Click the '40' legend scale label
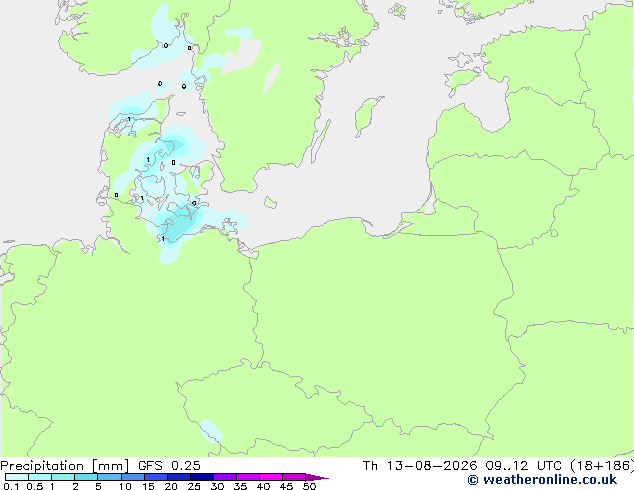The width and height of the screenshot is (634, 490). (263, 486)
